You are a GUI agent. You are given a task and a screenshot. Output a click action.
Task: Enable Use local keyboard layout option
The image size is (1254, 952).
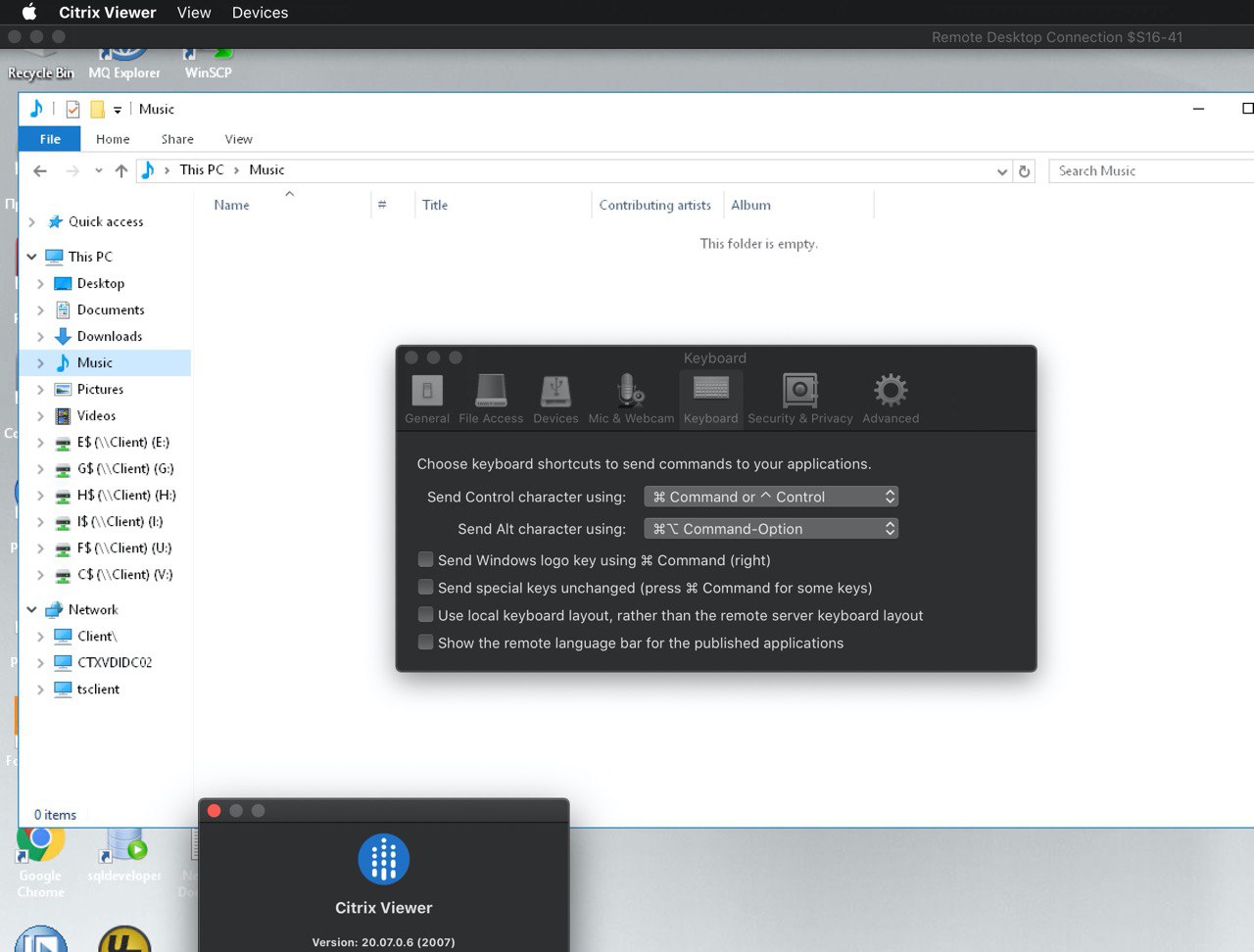tap(425, 615)
